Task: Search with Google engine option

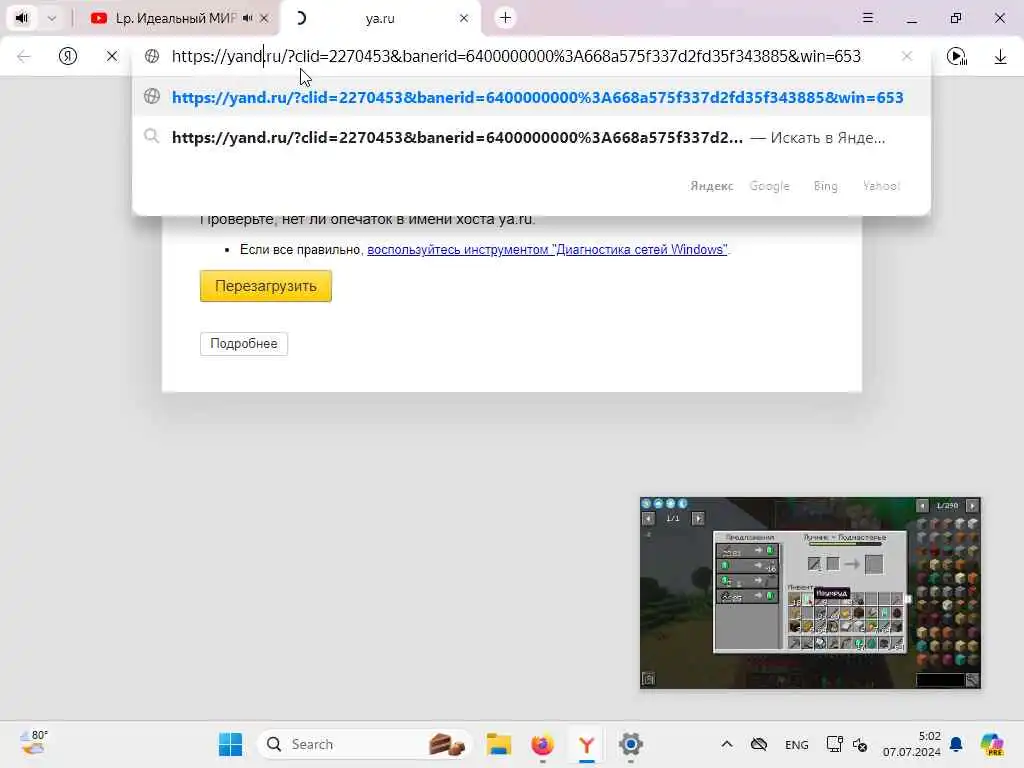Action: (x=769, y=186)
